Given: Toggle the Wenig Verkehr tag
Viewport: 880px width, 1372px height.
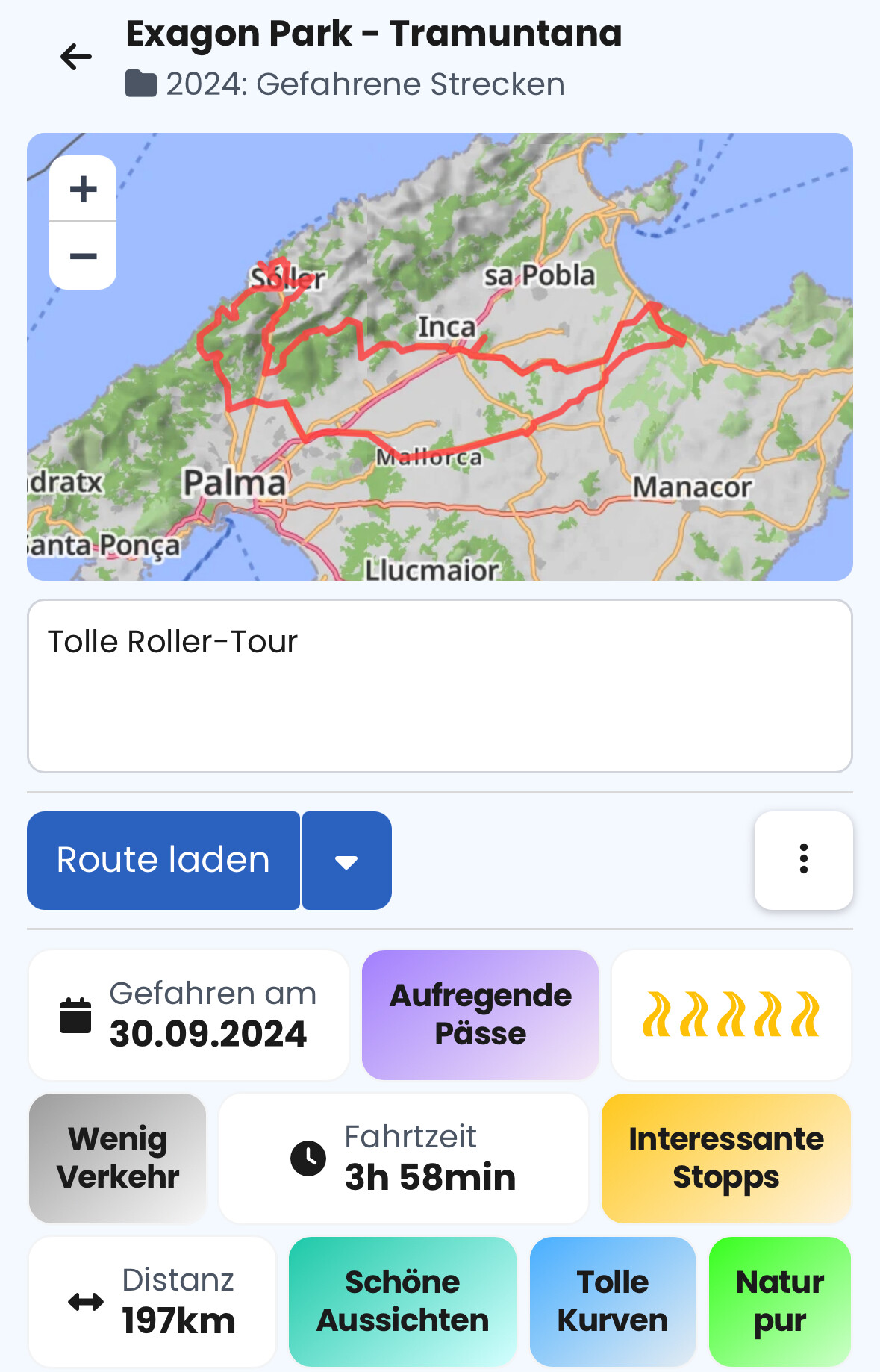Looking at the screenshot, I should click(117, 1158).
